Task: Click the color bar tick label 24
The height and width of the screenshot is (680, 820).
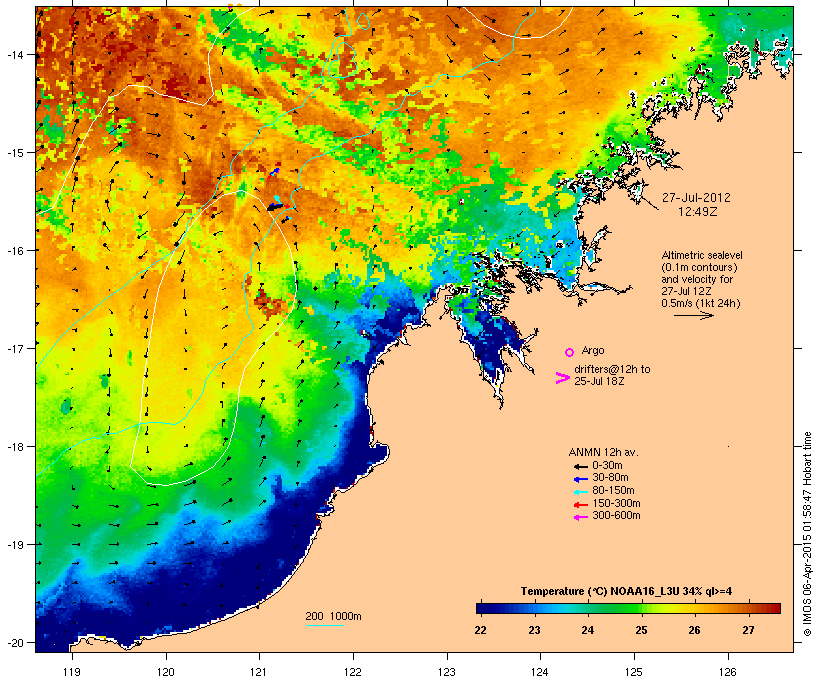Action: (x=587, y=630)
